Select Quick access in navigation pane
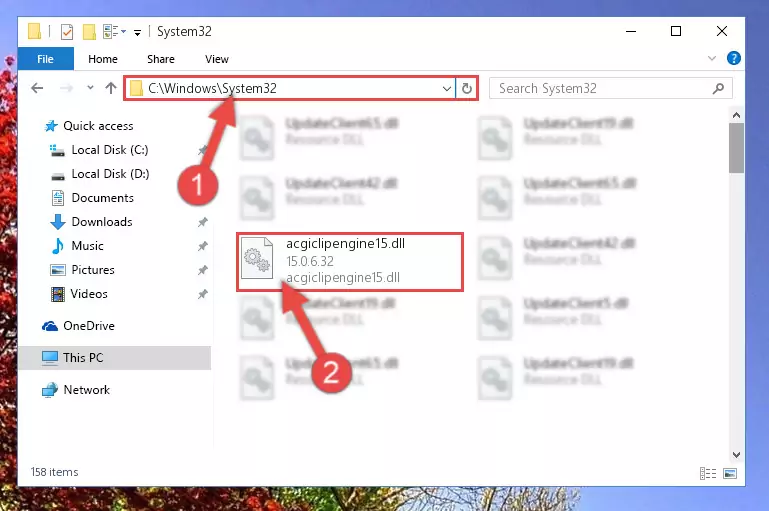769x511 pixels. 88,126
